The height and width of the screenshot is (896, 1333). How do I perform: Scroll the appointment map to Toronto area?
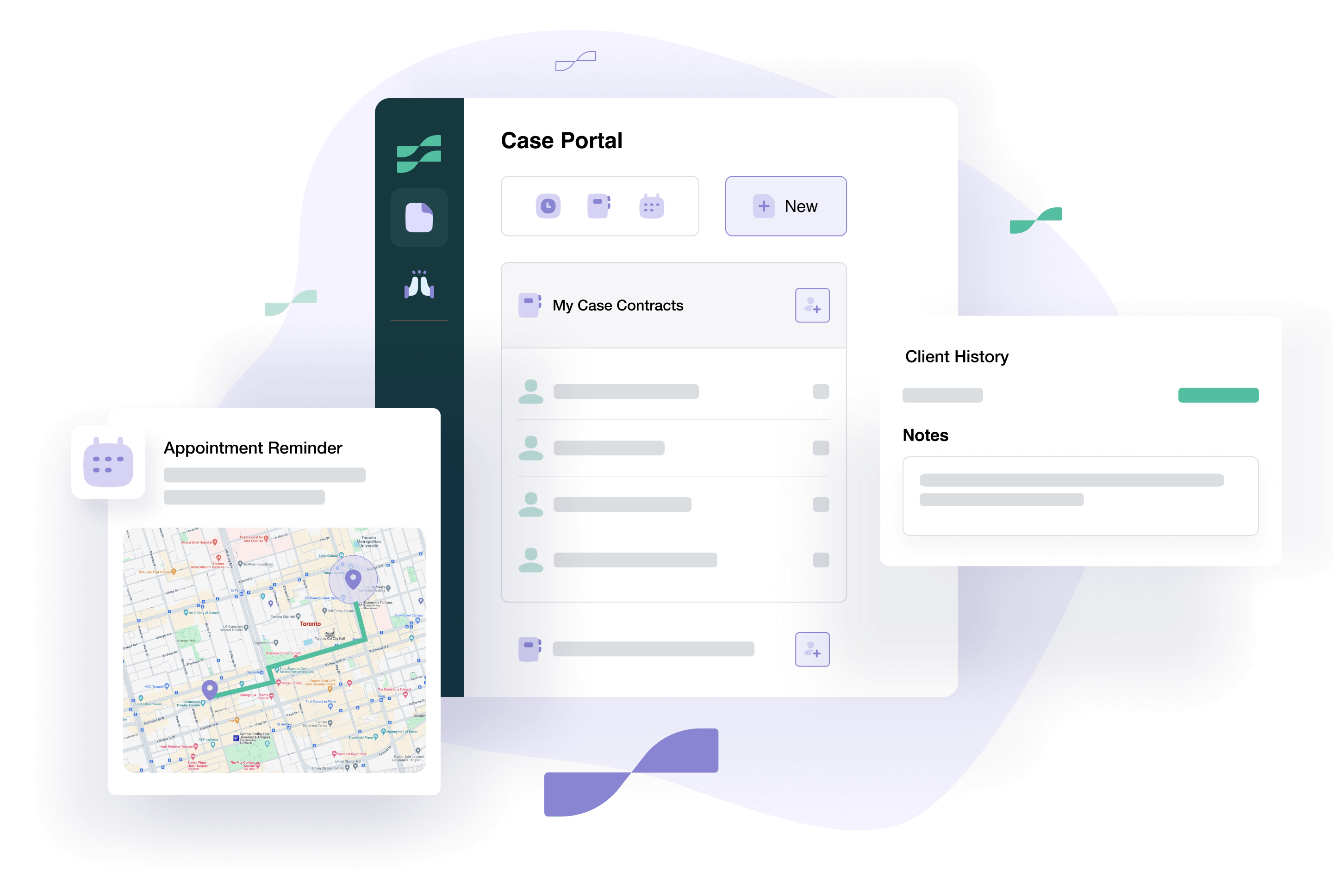(x=310, y=624)
